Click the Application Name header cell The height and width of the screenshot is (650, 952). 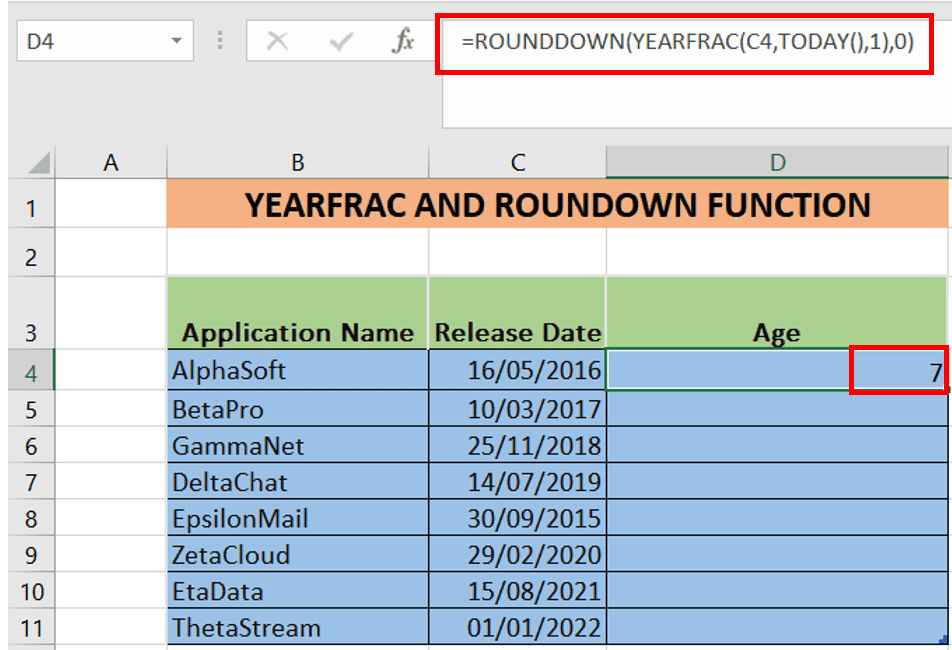pos(298,313)
